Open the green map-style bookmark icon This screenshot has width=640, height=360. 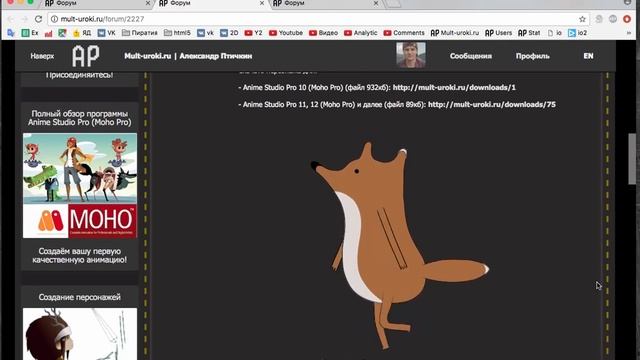[62, 33]
